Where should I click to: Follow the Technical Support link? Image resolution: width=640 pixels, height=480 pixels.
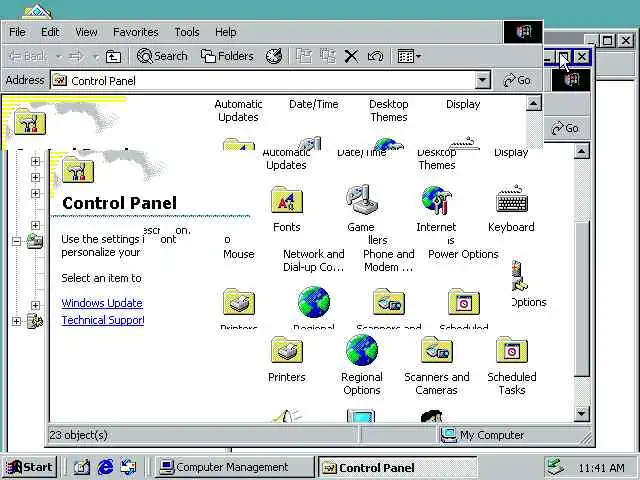(103, 320)
